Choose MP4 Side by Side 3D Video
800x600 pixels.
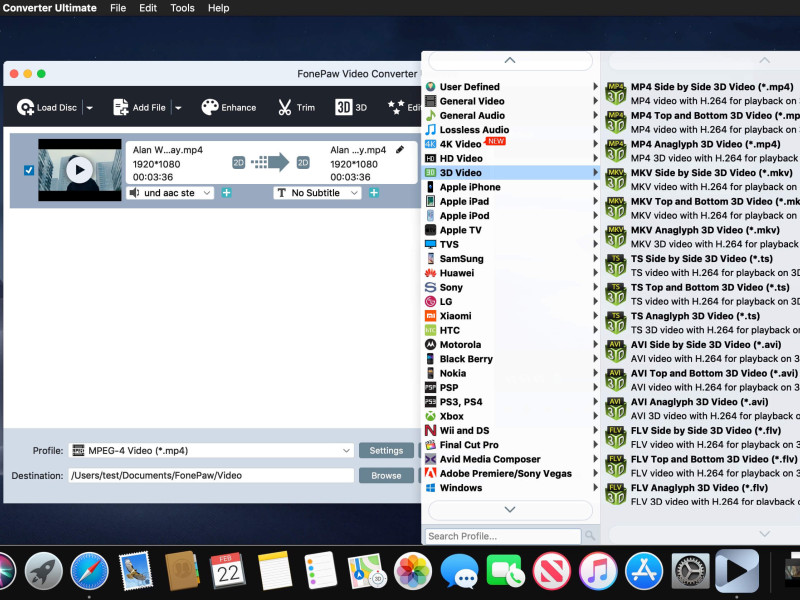click(702, 94)
